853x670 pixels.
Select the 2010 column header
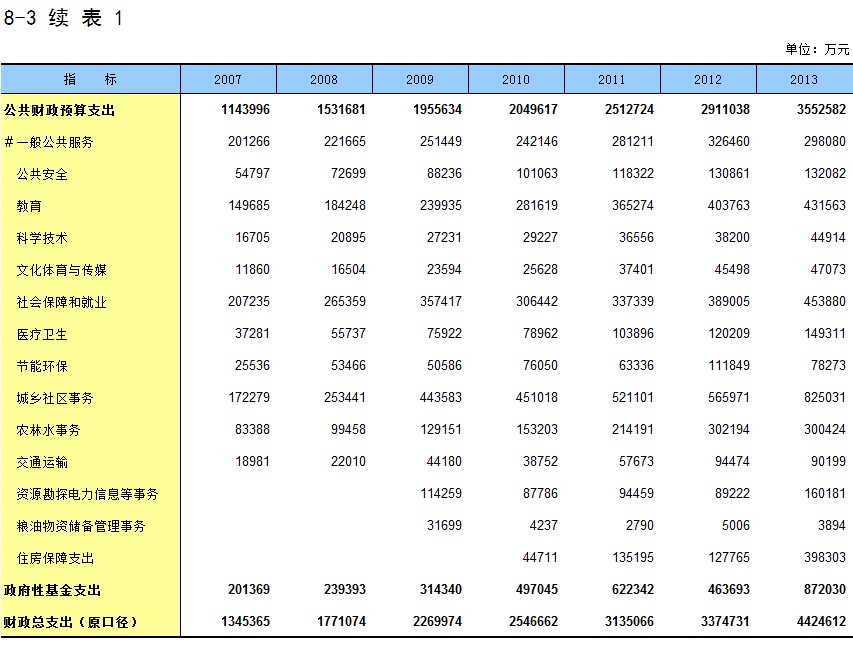tap(516, 79)
